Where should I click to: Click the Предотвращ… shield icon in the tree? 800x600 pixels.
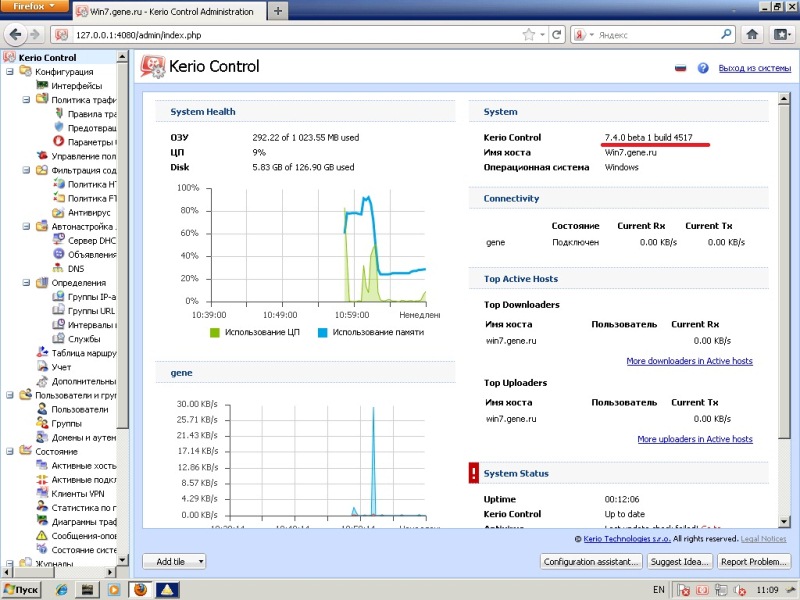(59, 128)
